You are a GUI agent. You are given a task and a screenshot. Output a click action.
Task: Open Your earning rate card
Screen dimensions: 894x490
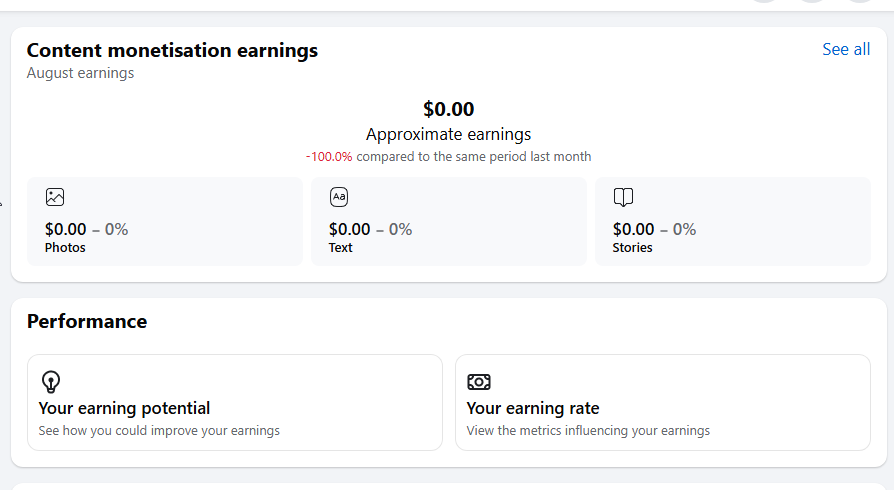click(x=663, y=403)
